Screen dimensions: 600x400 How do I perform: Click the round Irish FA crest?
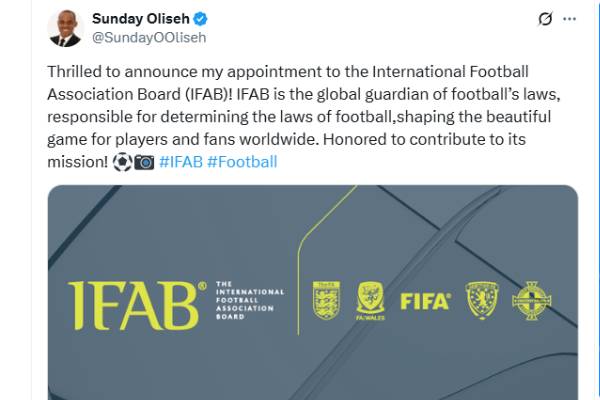tap(532, 300)
